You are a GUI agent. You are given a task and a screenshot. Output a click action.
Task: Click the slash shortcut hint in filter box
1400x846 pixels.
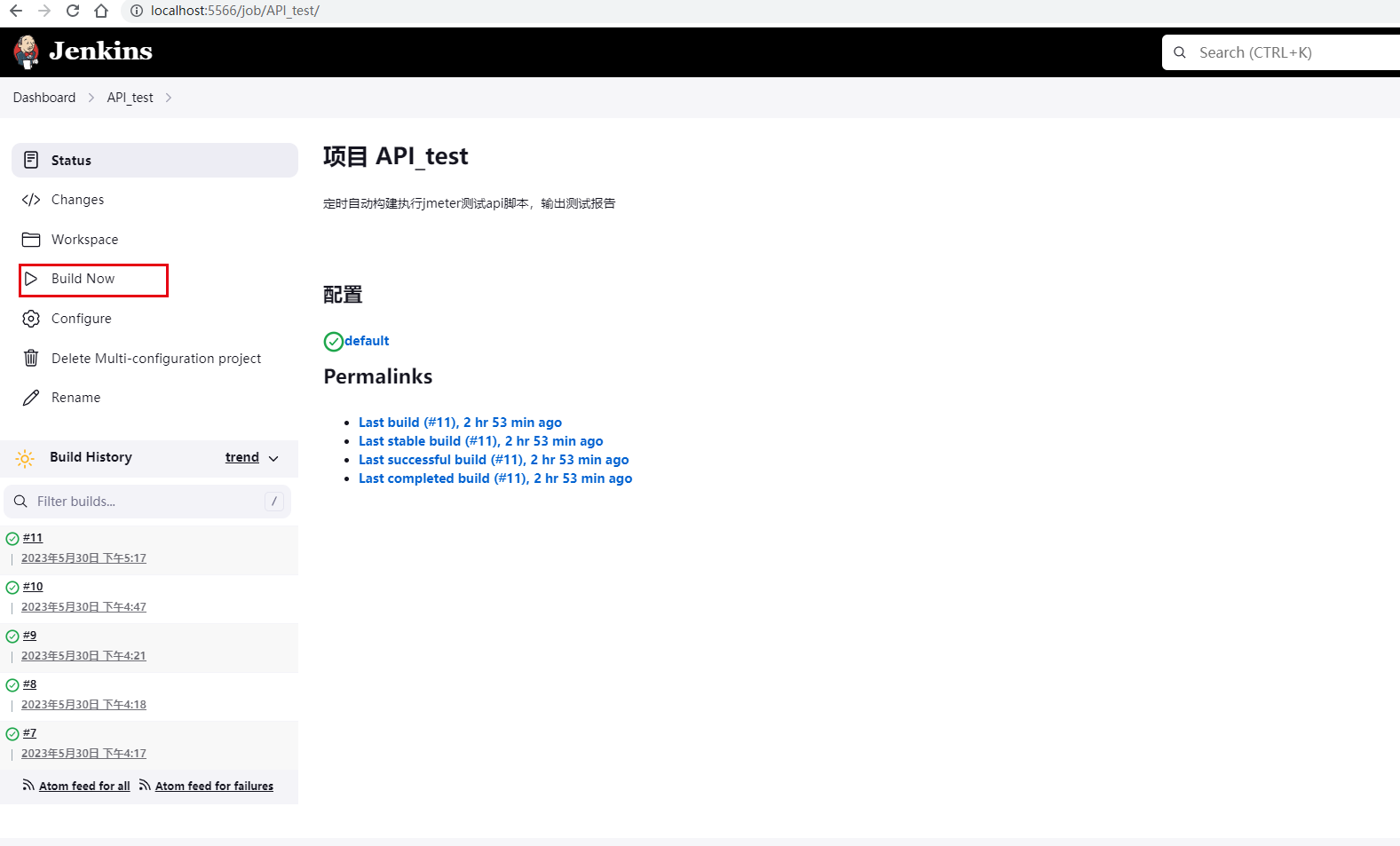click(x=274, y=502)
